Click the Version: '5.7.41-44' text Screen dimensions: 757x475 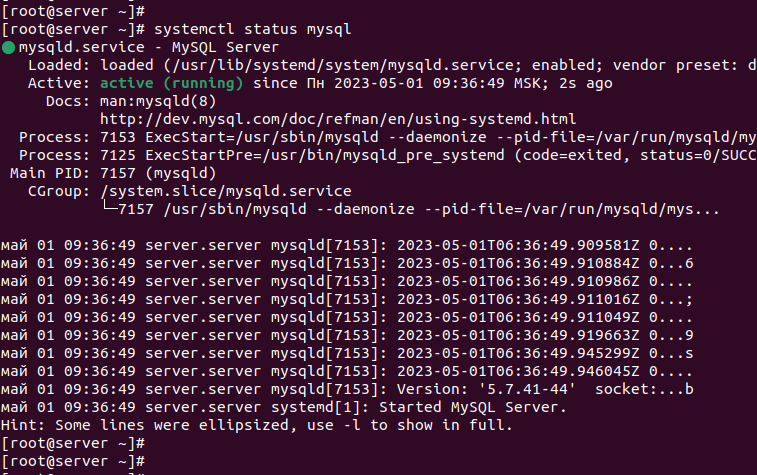[x=486, y=389]
